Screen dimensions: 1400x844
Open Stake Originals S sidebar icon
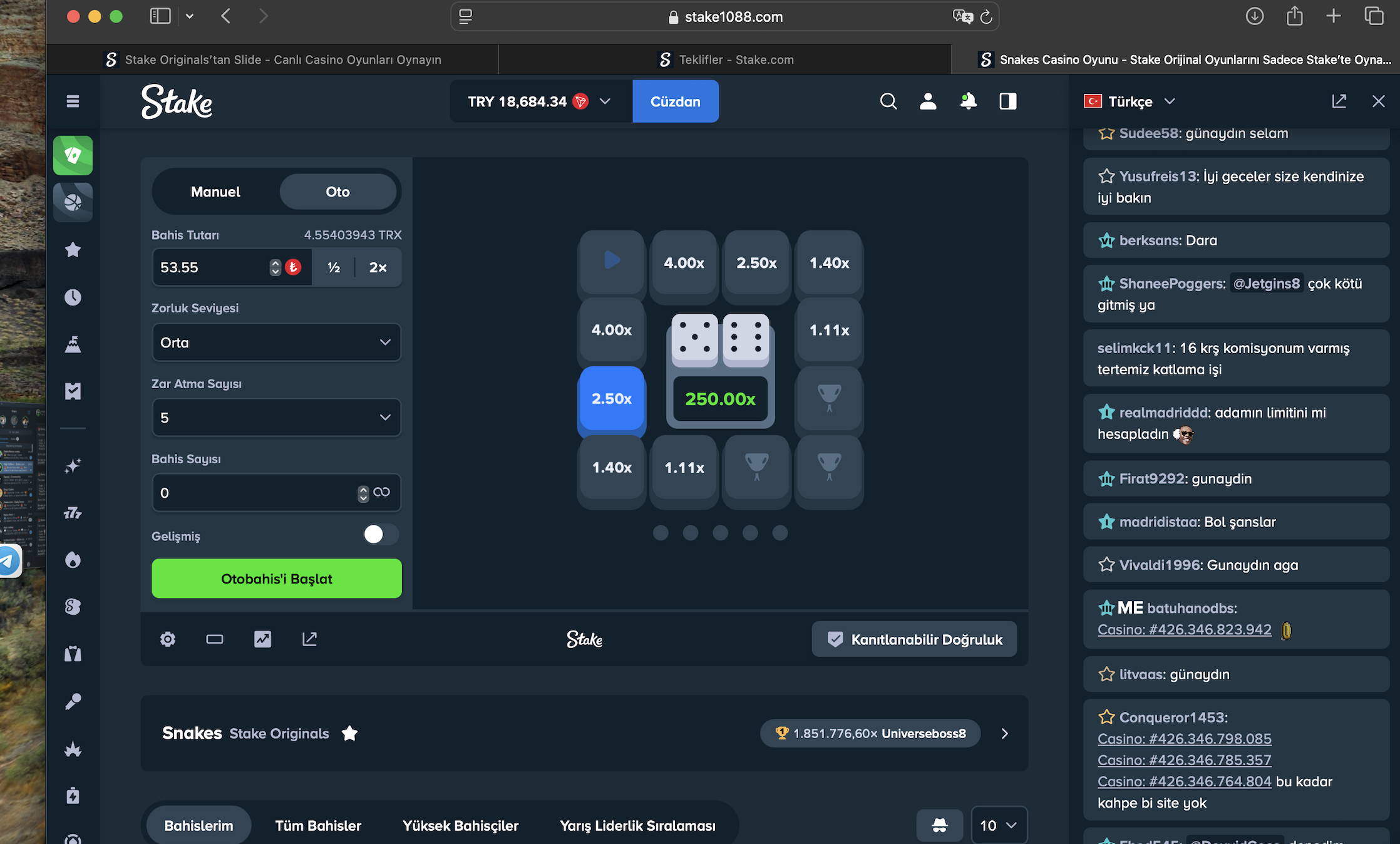[73, 607]
